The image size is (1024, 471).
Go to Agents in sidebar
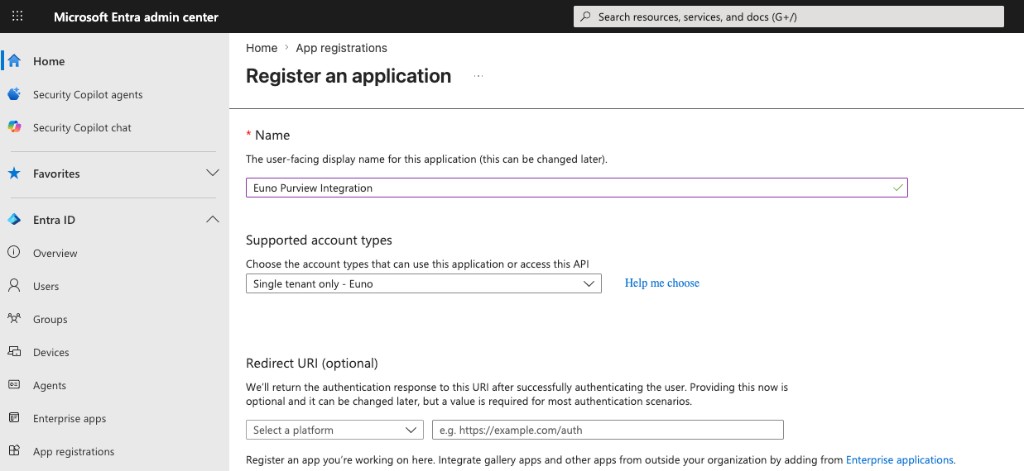[x=50, y=385]
